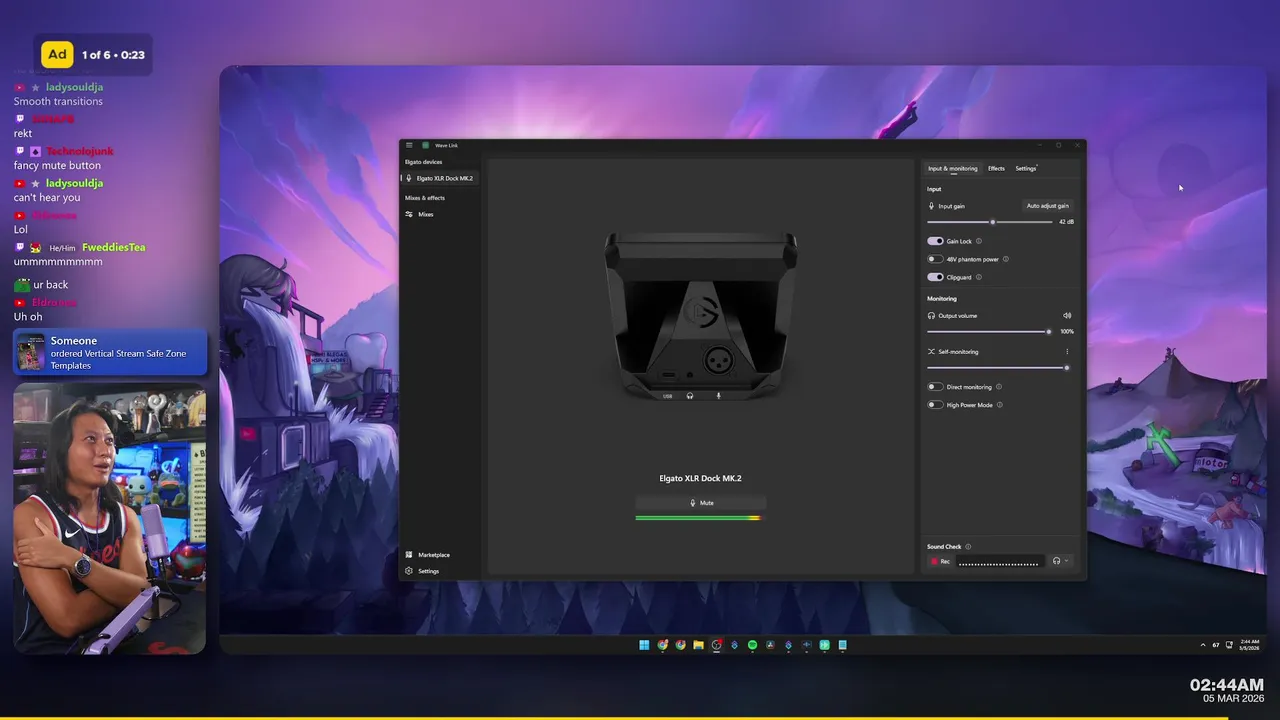
Task: Click the Mute microphone button
Action: point(701,503)
